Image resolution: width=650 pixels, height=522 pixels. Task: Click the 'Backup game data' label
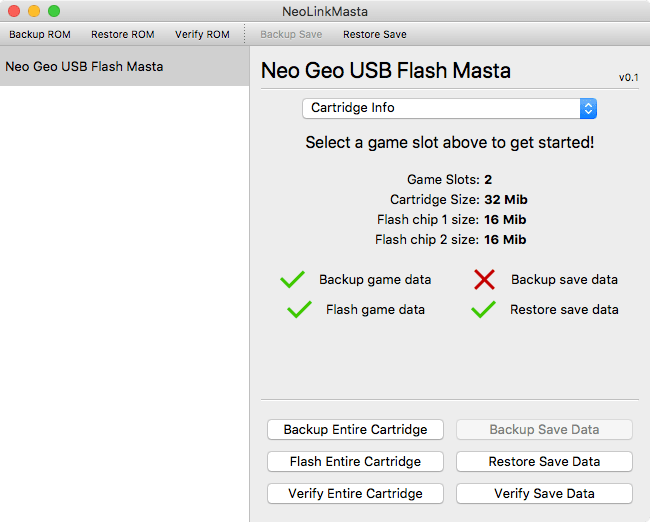click(375, 279)
